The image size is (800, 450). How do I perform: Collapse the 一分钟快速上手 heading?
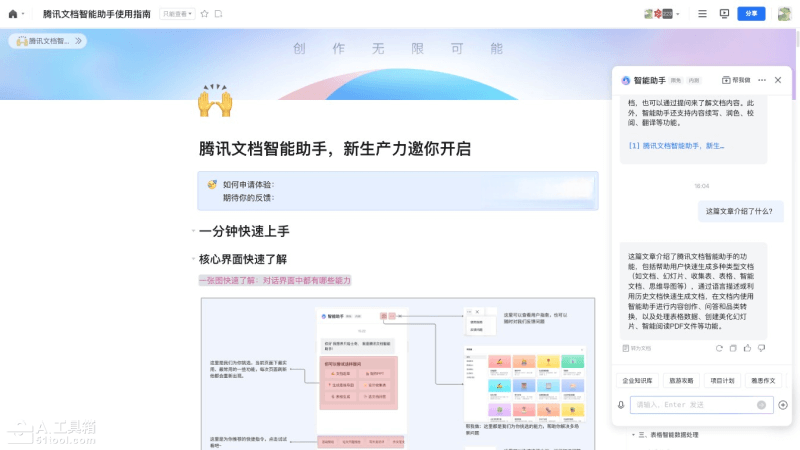pyautogui.click(x=193, y=231)
